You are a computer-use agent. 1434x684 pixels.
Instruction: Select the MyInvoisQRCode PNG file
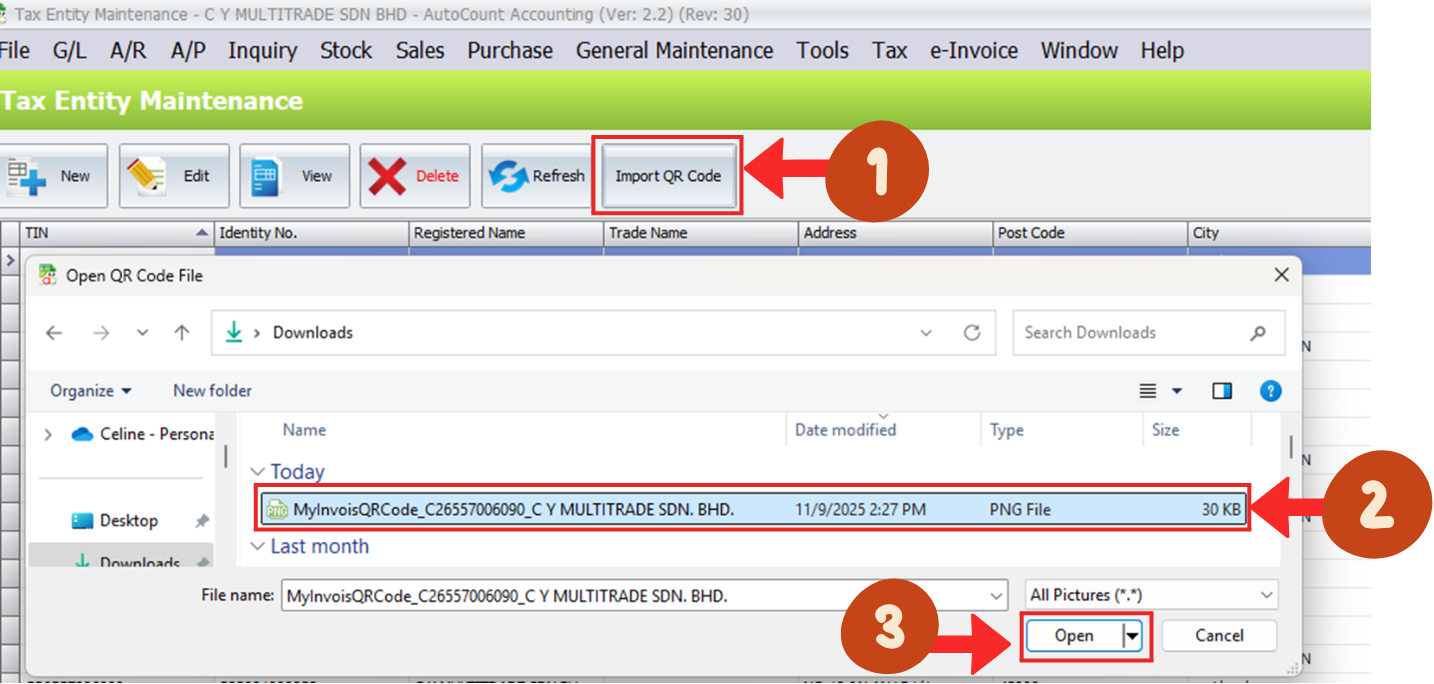point(513,510)
